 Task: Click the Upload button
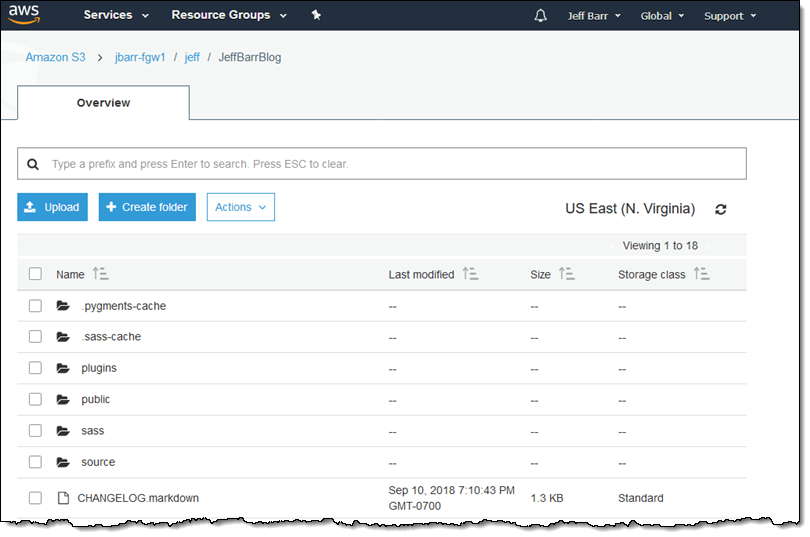click(52, 207)
